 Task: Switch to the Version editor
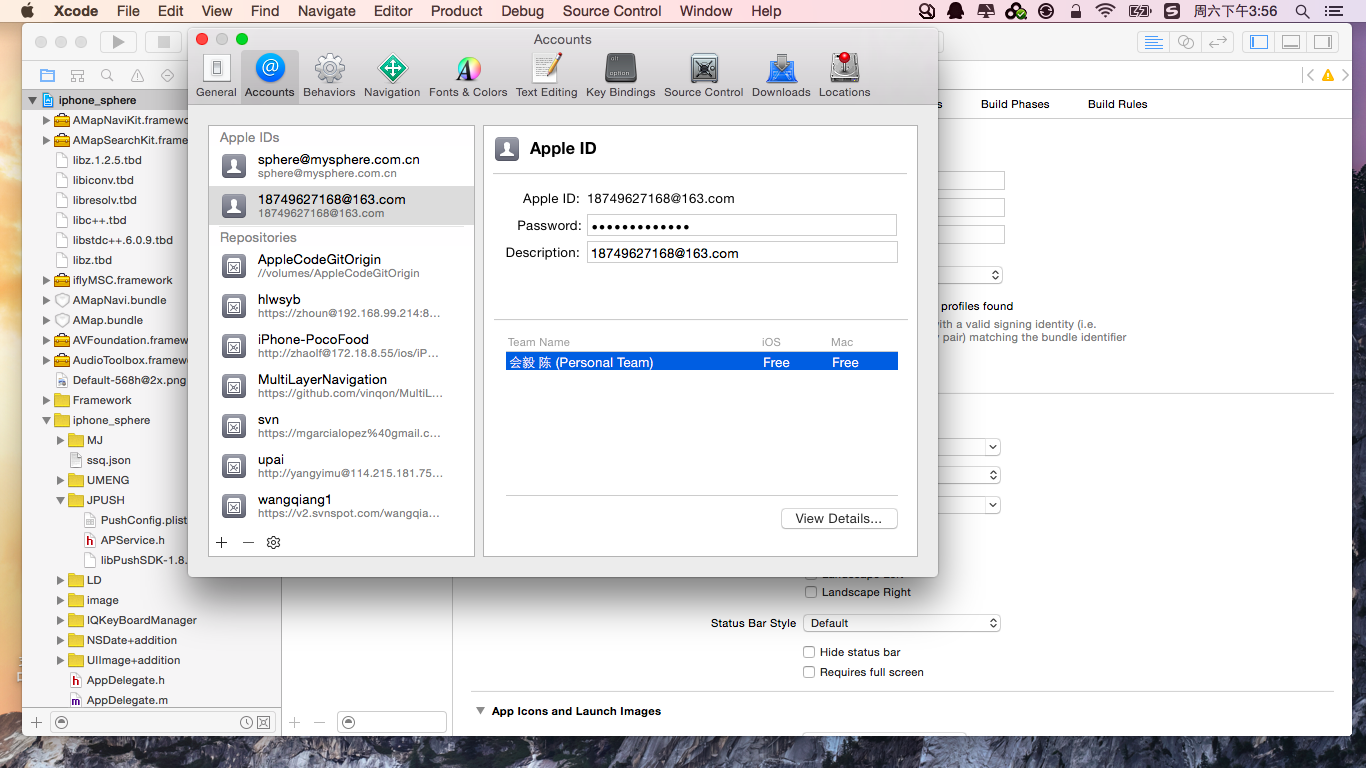point(1217,42)
